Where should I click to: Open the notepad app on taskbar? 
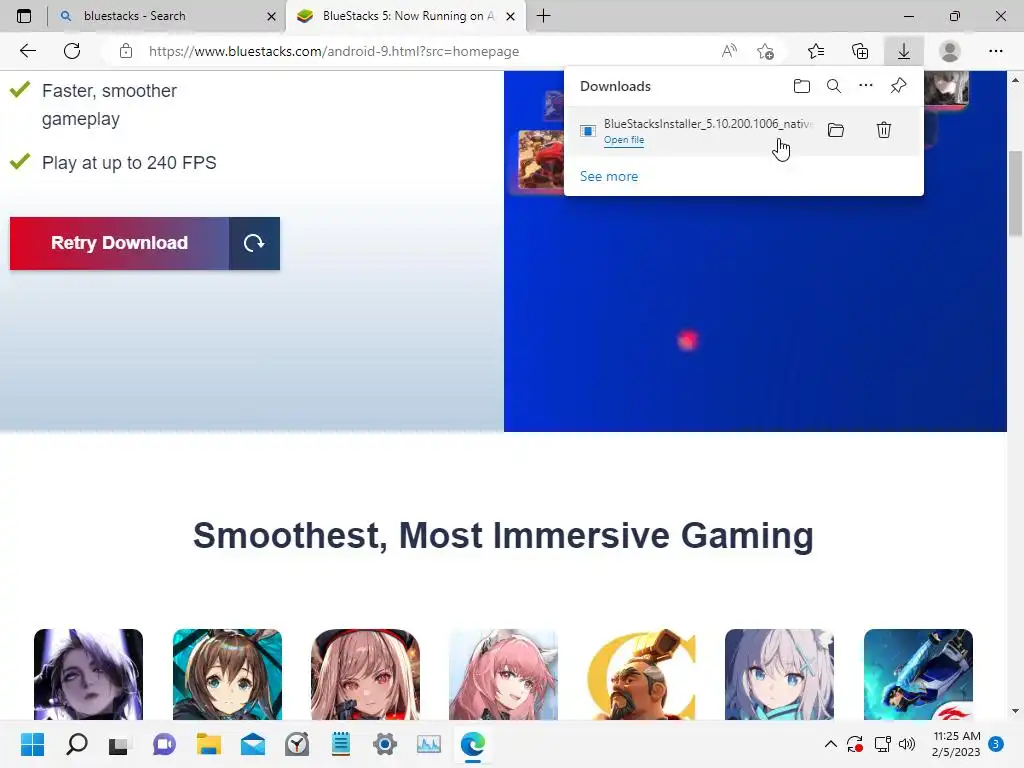(341, 744)
